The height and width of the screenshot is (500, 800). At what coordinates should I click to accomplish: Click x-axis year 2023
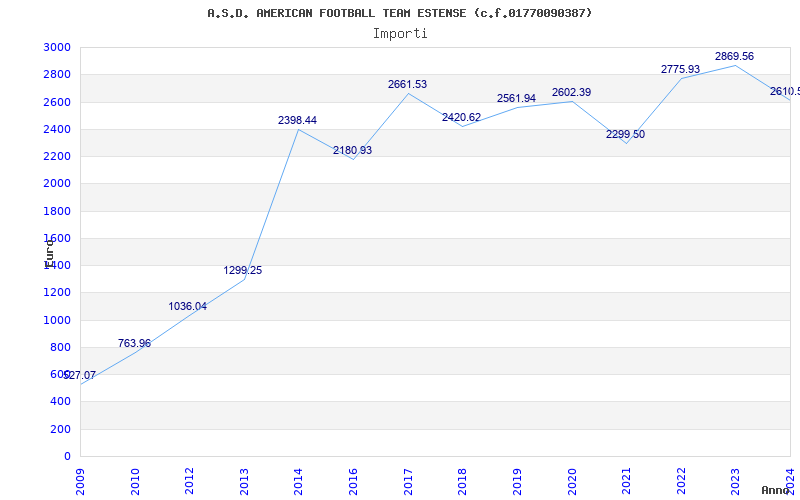735,481
